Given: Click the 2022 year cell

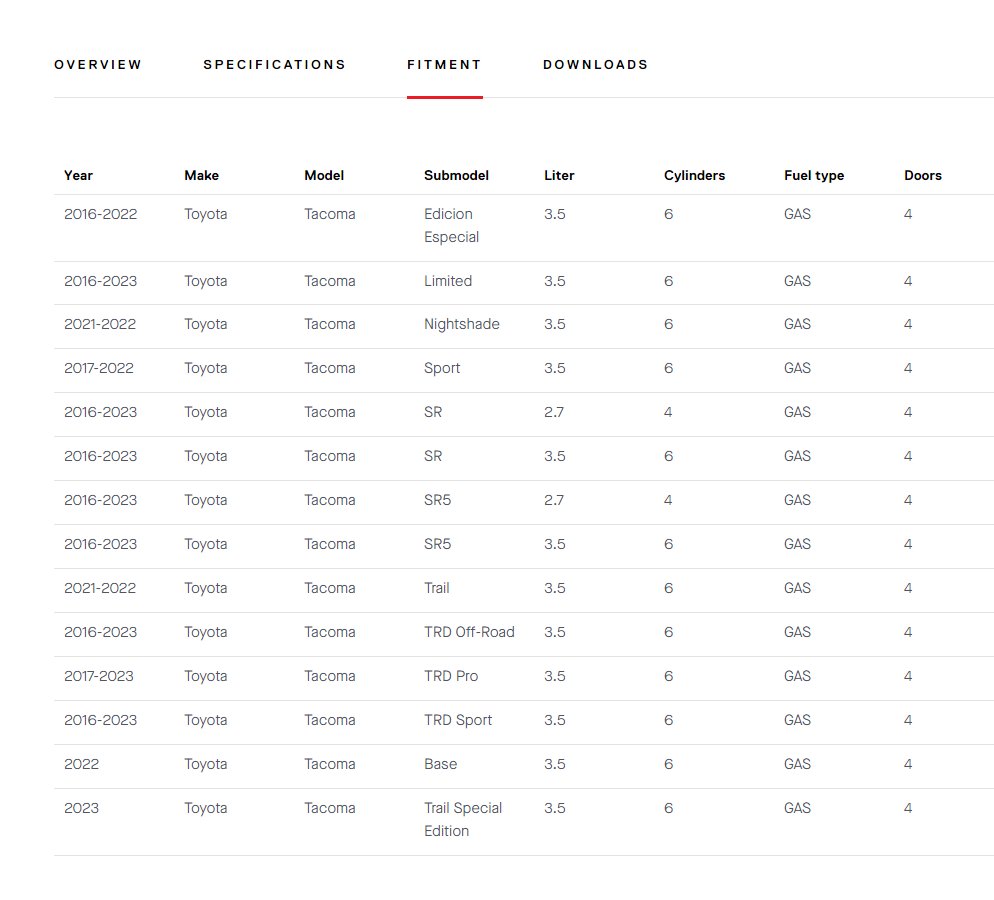Looking at the screenshot, I should (82, 764).
